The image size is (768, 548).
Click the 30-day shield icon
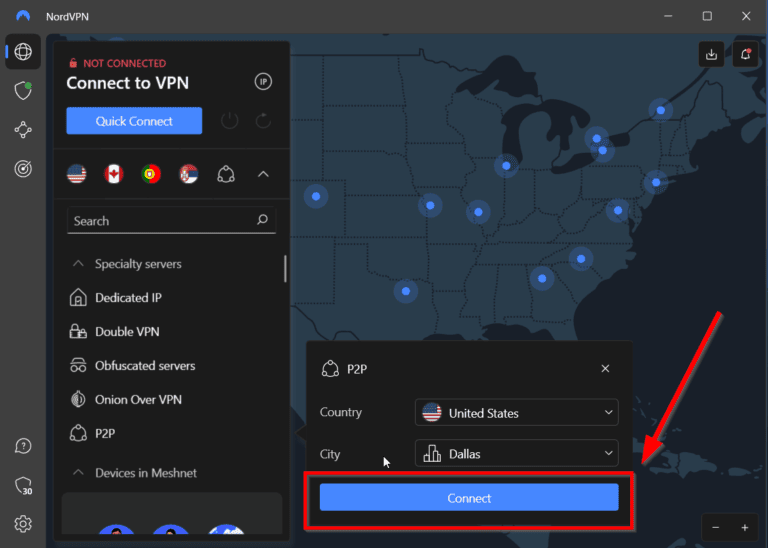pyautogui.click(x=23, y=486)
